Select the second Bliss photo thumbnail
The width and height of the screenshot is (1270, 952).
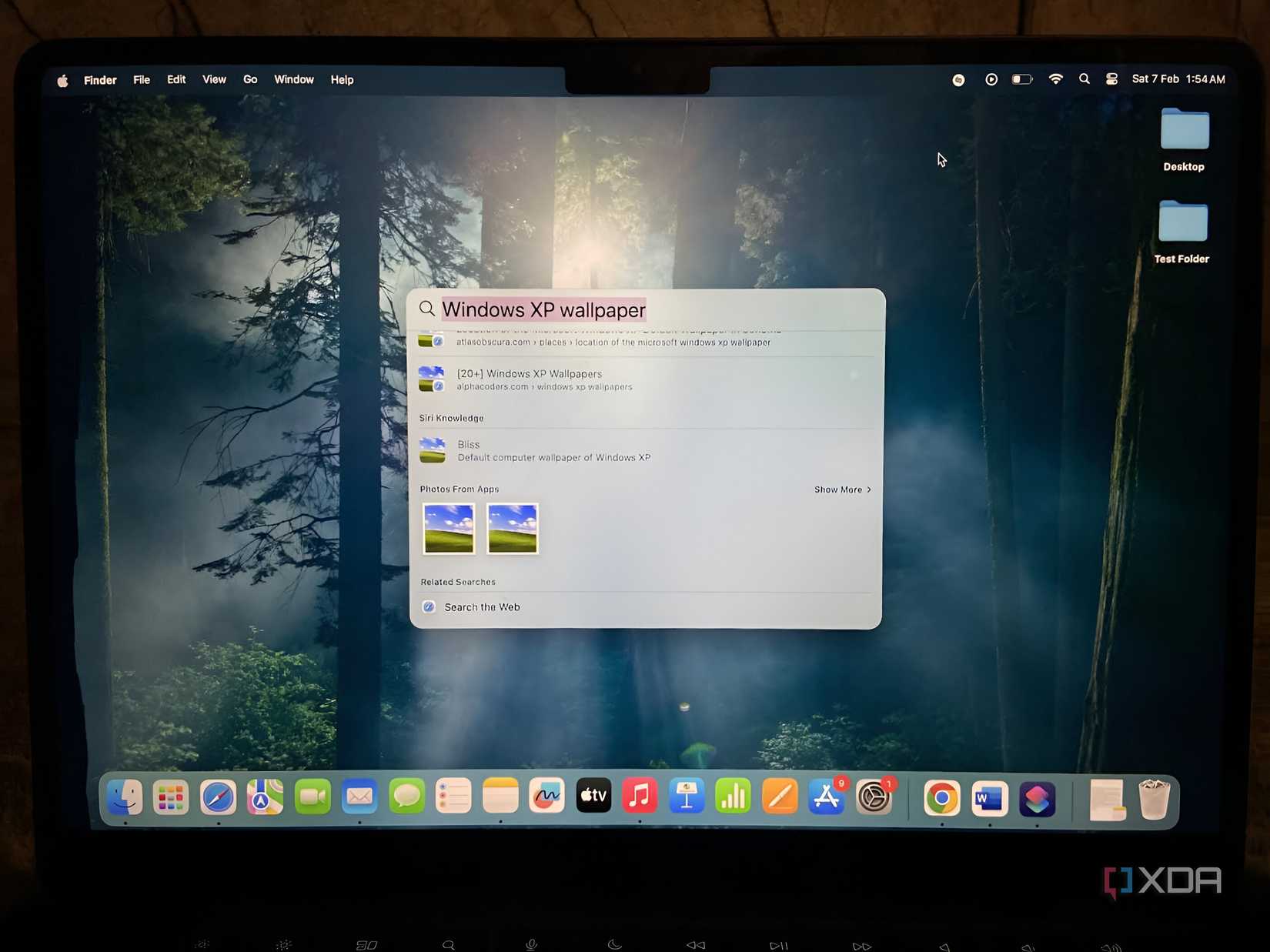point(513,529)
